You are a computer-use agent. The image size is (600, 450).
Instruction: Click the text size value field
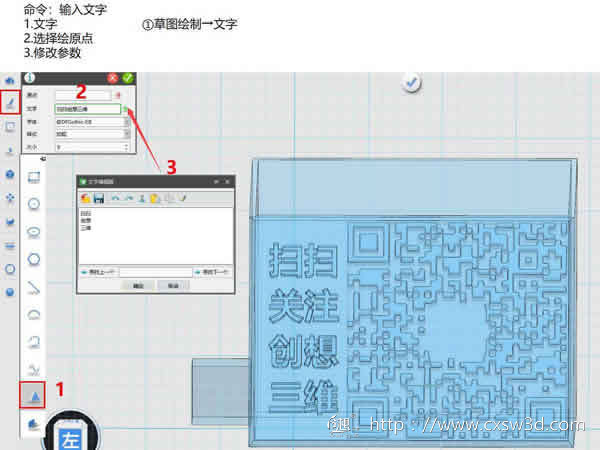[x=89, y=147]
